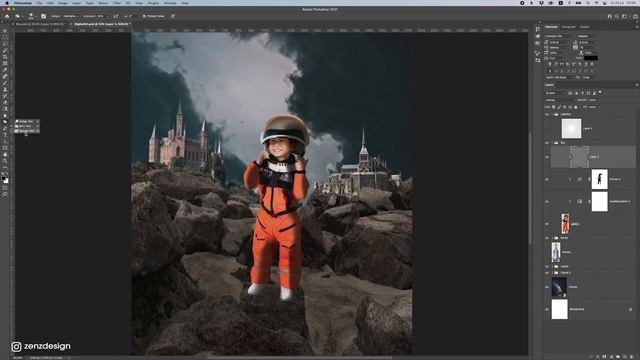
Task: Select the Clone Stamp tool
Action: pos(5,90)
